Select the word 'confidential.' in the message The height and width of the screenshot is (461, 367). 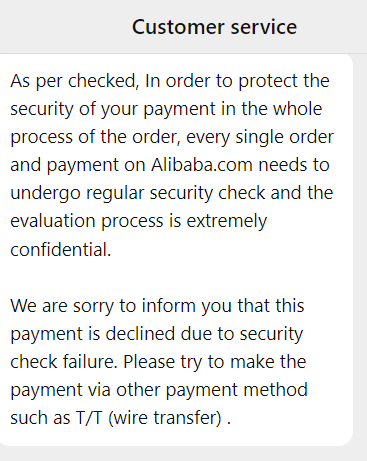[x=60, y=249]
